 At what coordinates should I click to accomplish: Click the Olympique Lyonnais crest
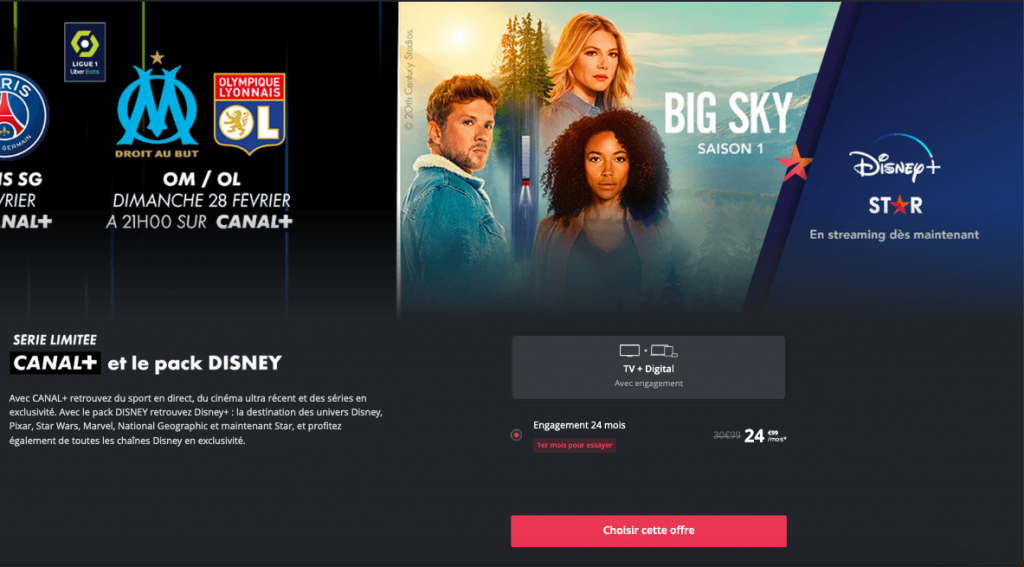[249, 114]
